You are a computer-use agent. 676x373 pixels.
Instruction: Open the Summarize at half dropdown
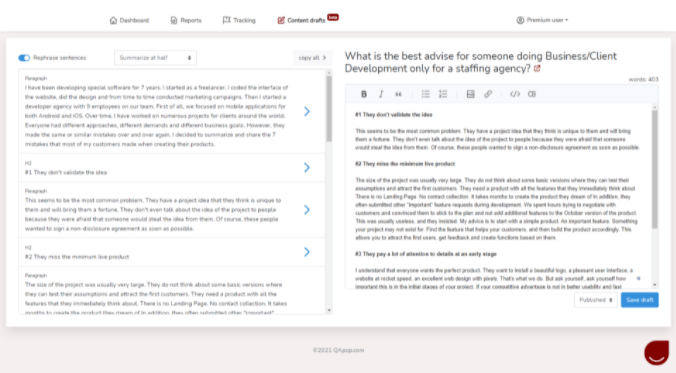(155, 58)
